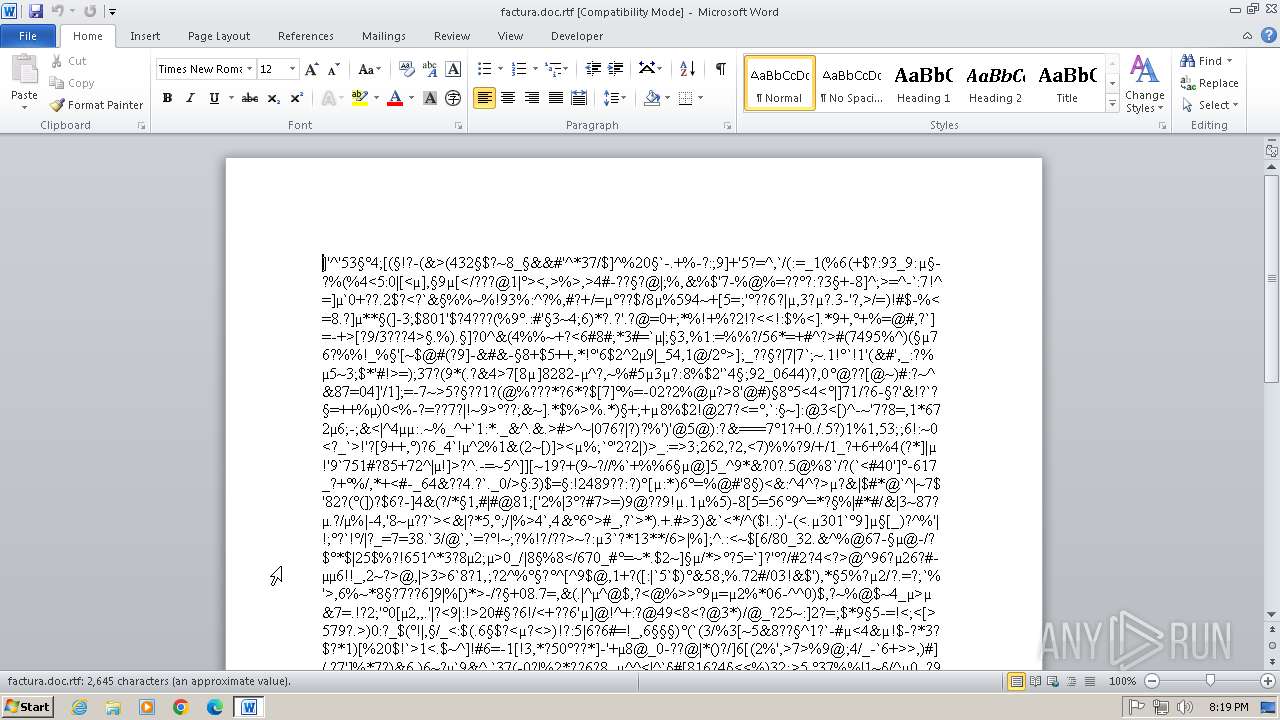1280x720 pixels.
Task: Click the Sort icon
Action: pos(687,69)
